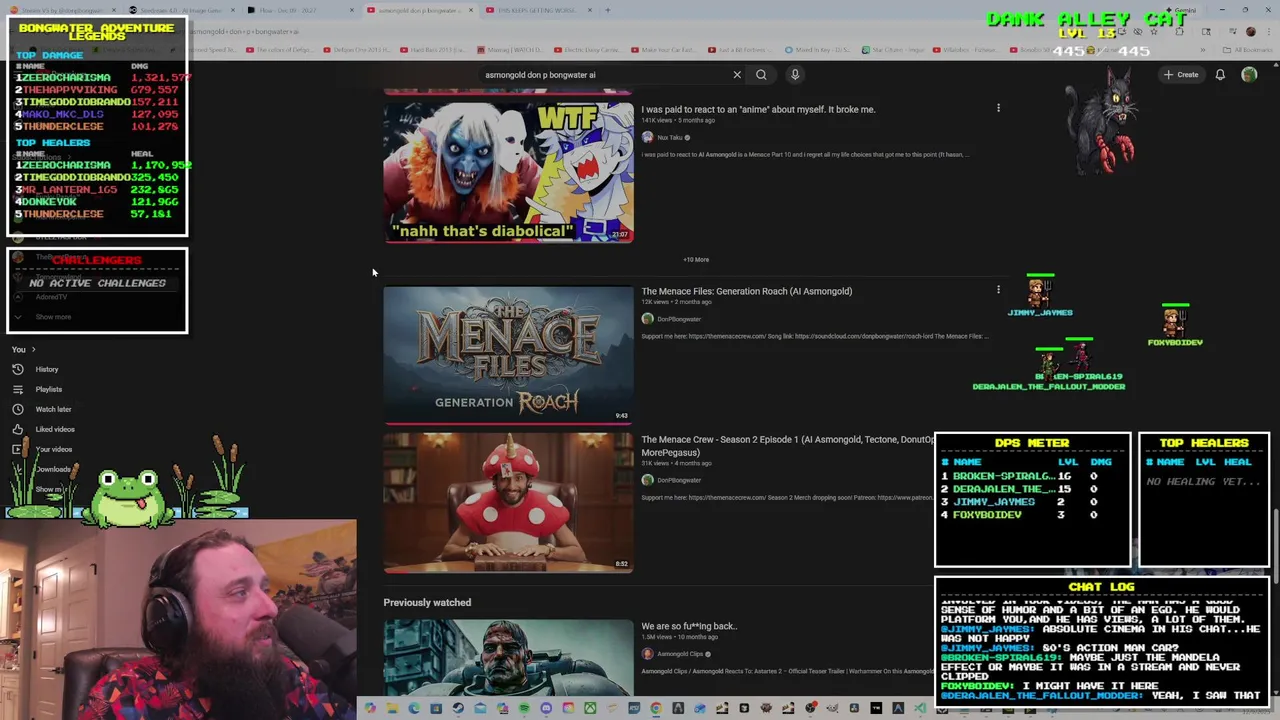This screenshot has height=720, width=1280.
Task: Visit DonPBongwater channel under Generation Roach
Action: tap(678, 319)
